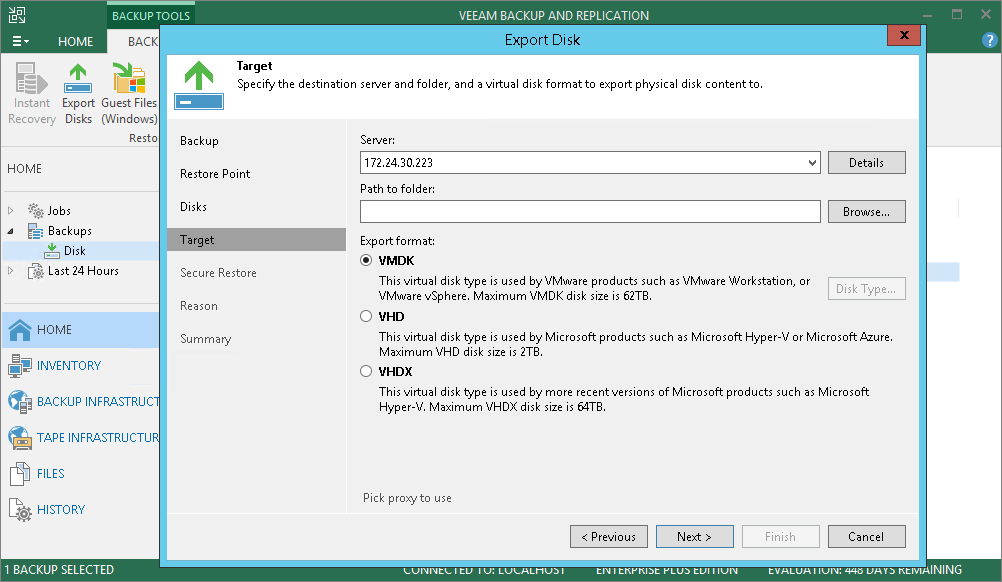Click the 1 BACKUP SELECTED status text
This screenshot has height=582, width=1002.
59,569
